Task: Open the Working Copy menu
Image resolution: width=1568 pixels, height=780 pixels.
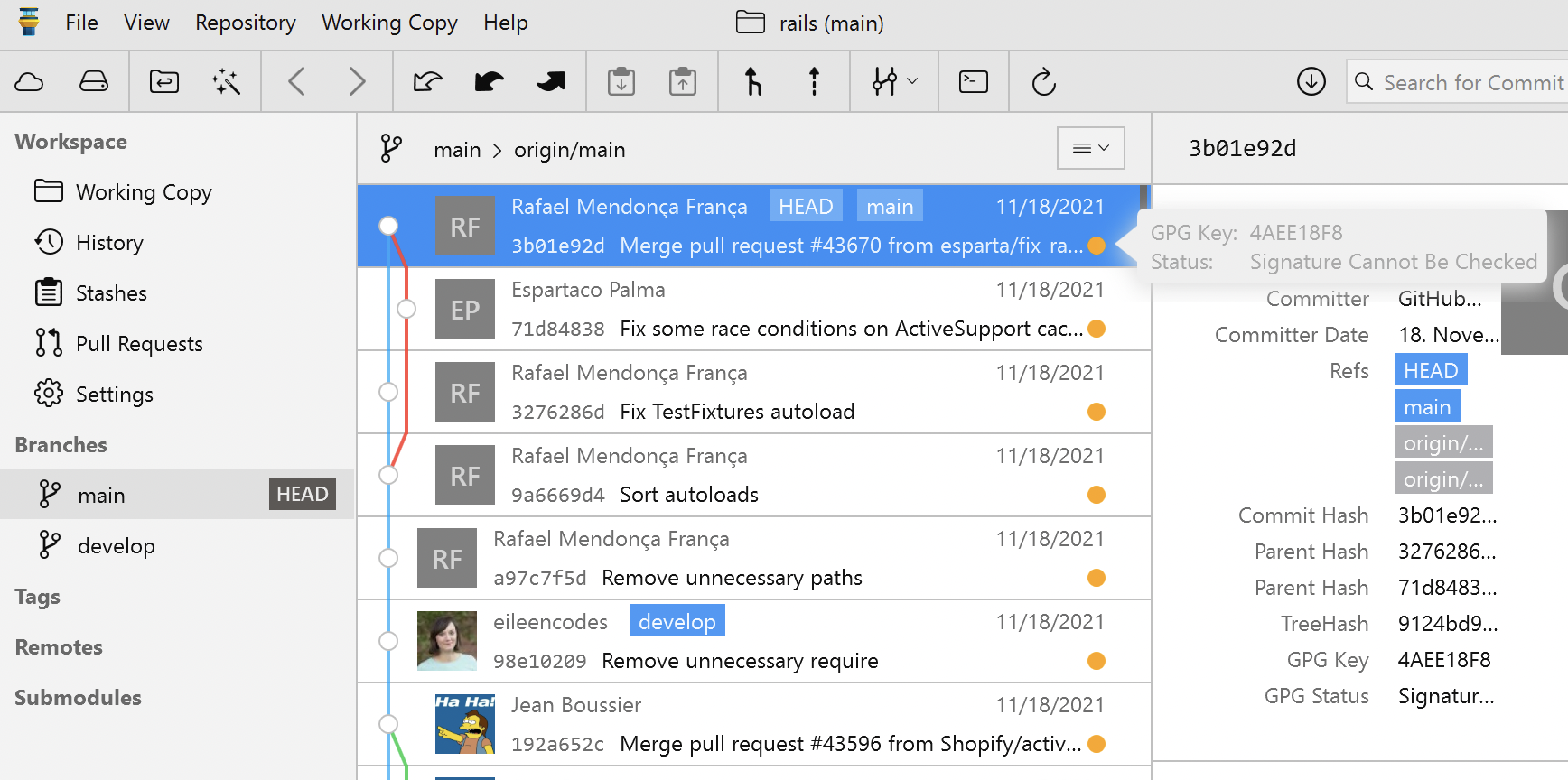Action: (389, 23)
